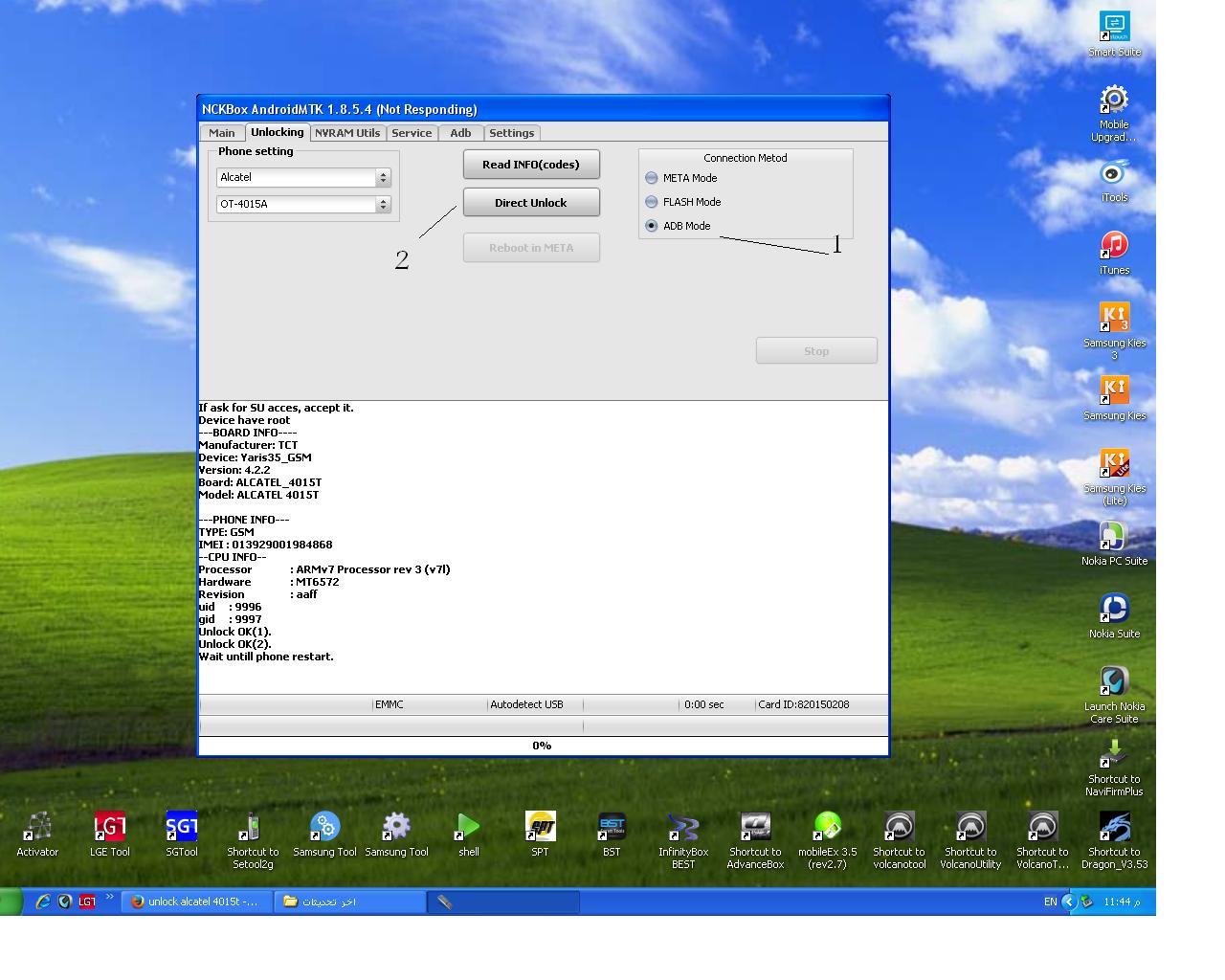1225x980 pixels.
Task: Click the safely remove hardware tray icon
Action: pyautogui.click(x=1087, y=902)
